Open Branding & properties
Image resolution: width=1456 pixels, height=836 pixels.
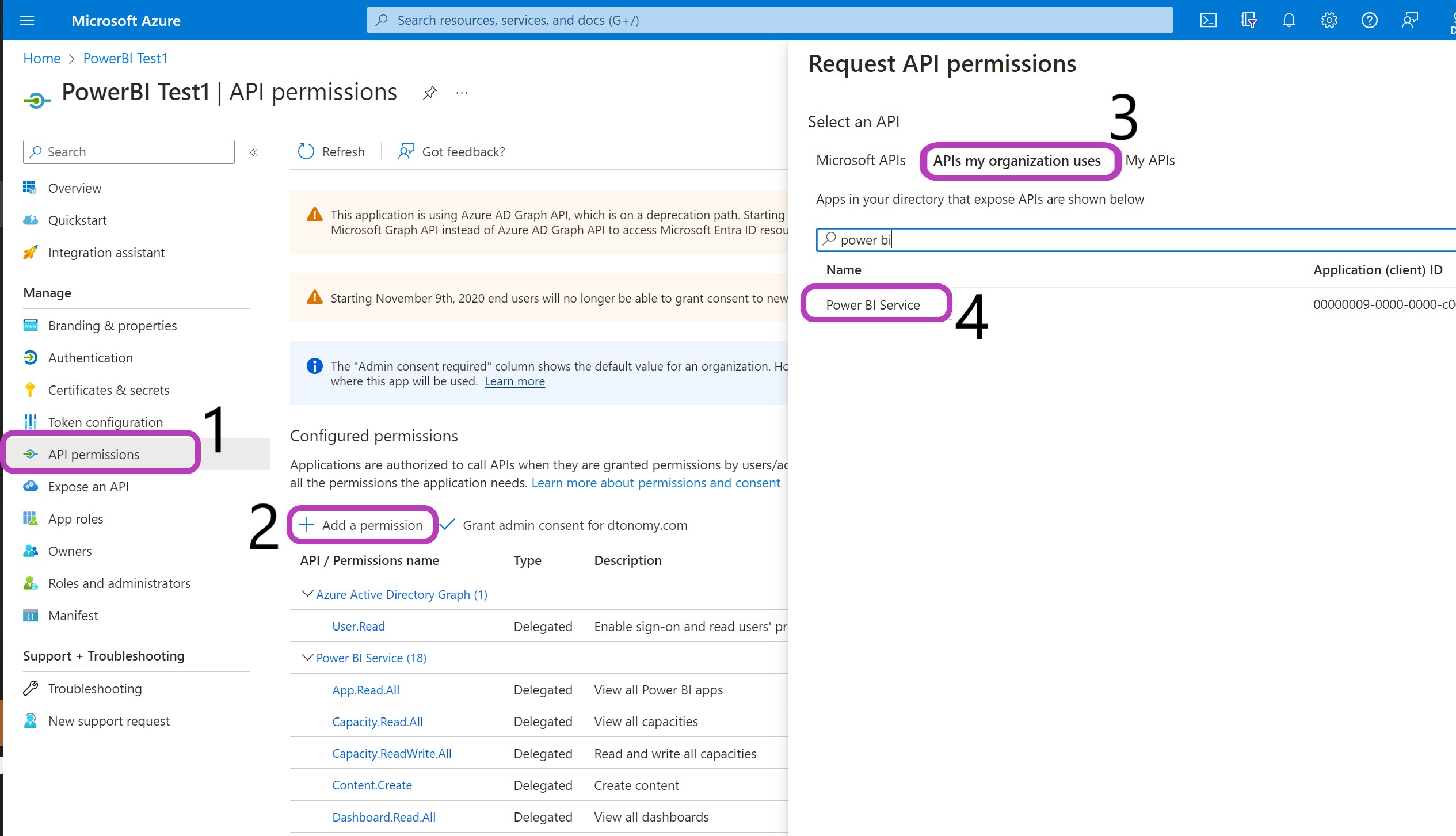112,326
